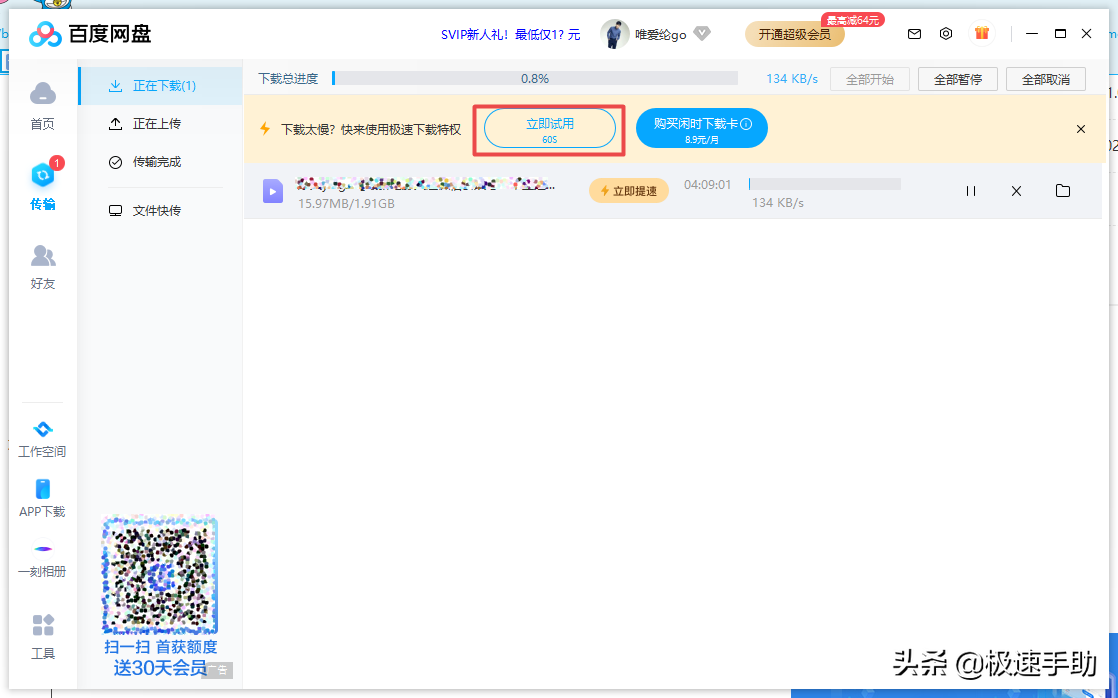Image resolution: width=1118 pixels, height=698 pixels.
Task: Click info icon on 购买闲时下载卡
Action: click(x=746, y=124)
